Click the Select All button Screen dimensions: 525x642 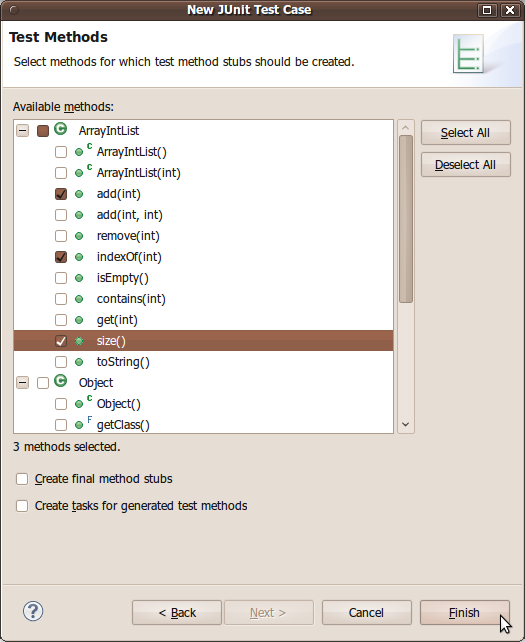pos(466,133)
